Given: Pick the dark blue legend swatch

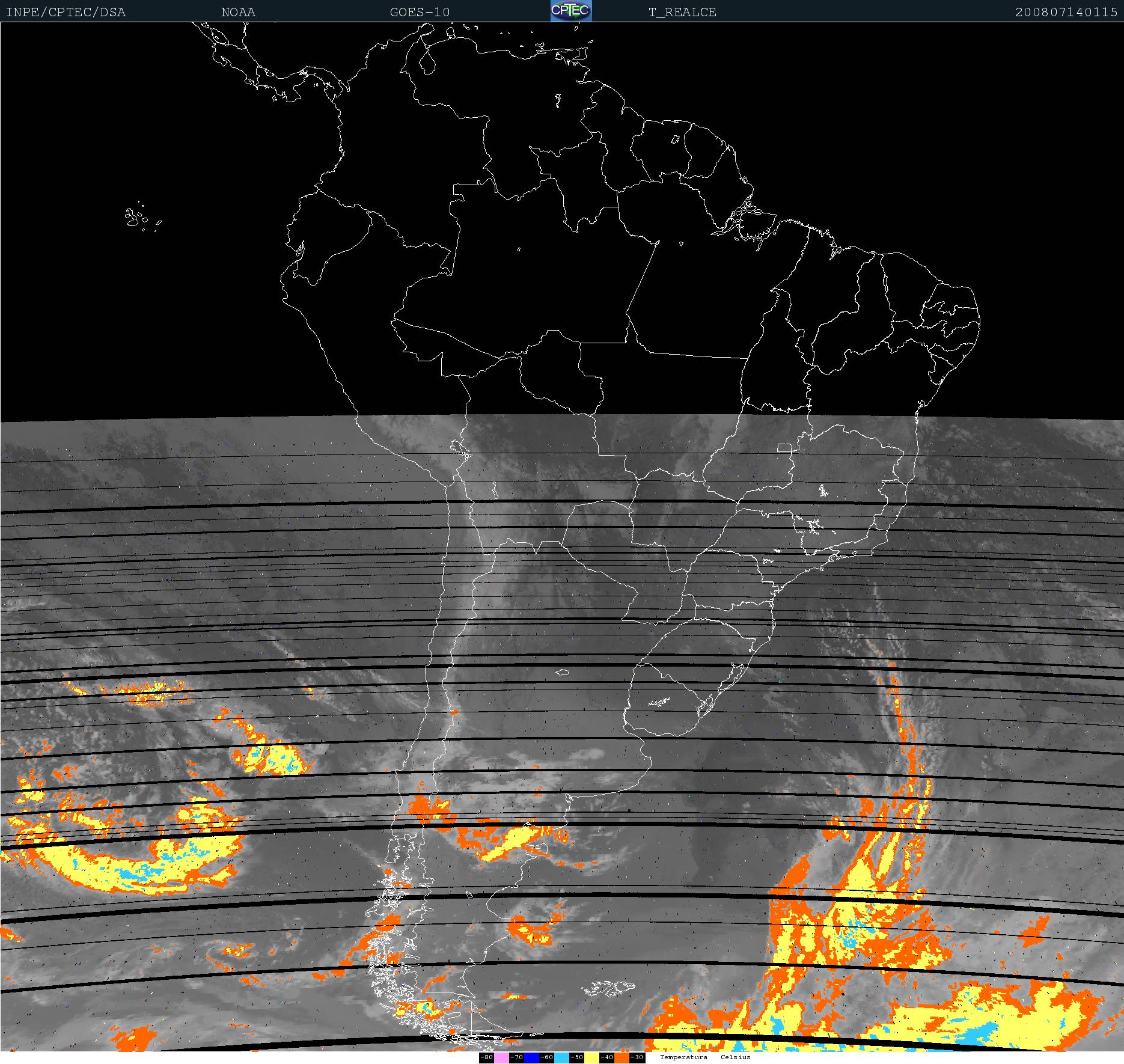Looking at the screenshot, I should (x=531, y=1057).
